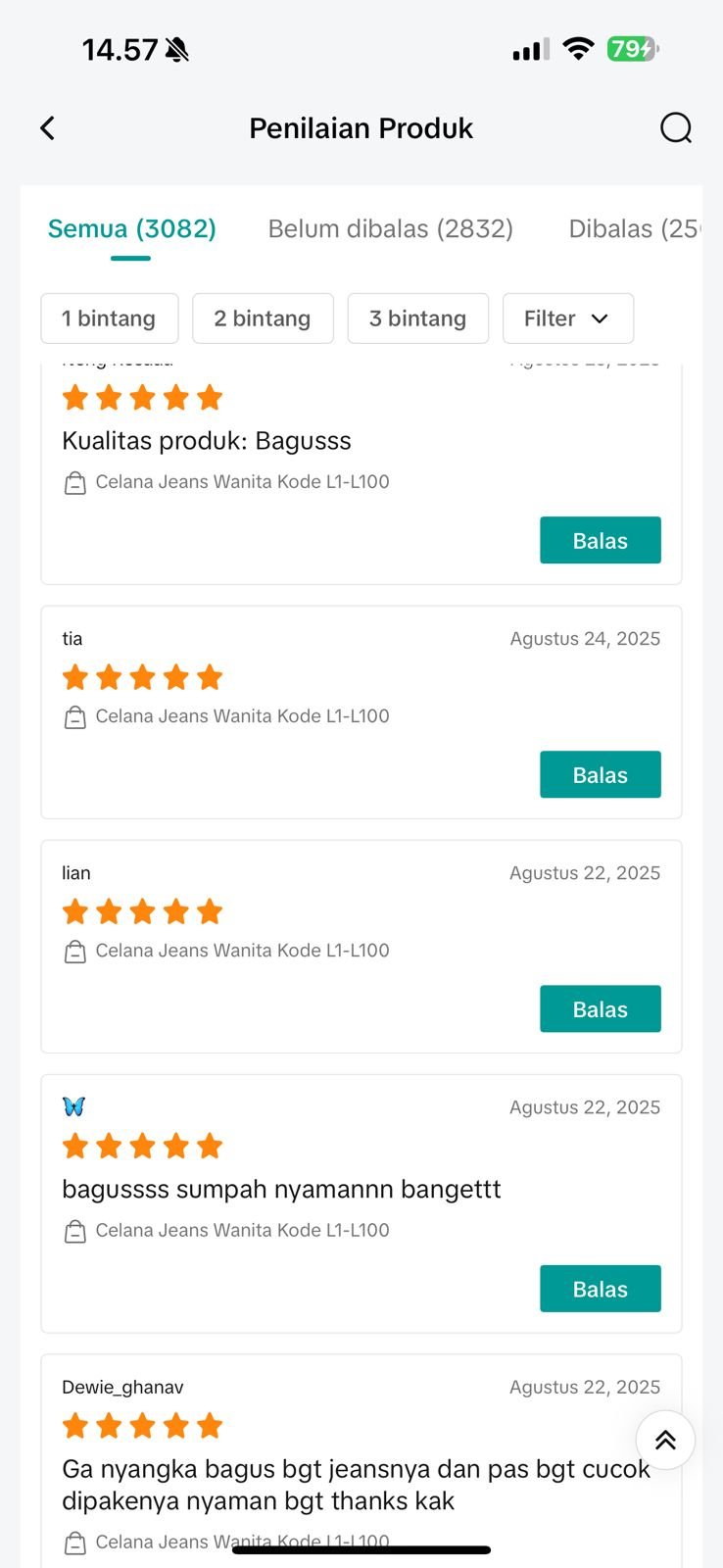
Task: Toggle the 1 bintang filter chip
Action: (x=109, y=318)
